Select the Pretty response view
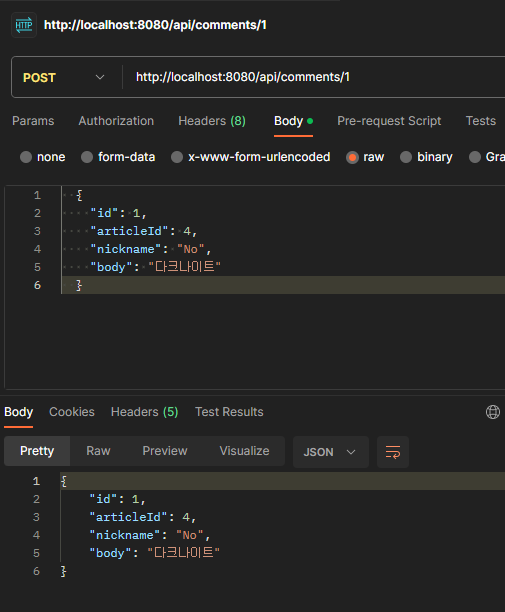The height and width of the screenshot is (612, 505). click(37, 451)
